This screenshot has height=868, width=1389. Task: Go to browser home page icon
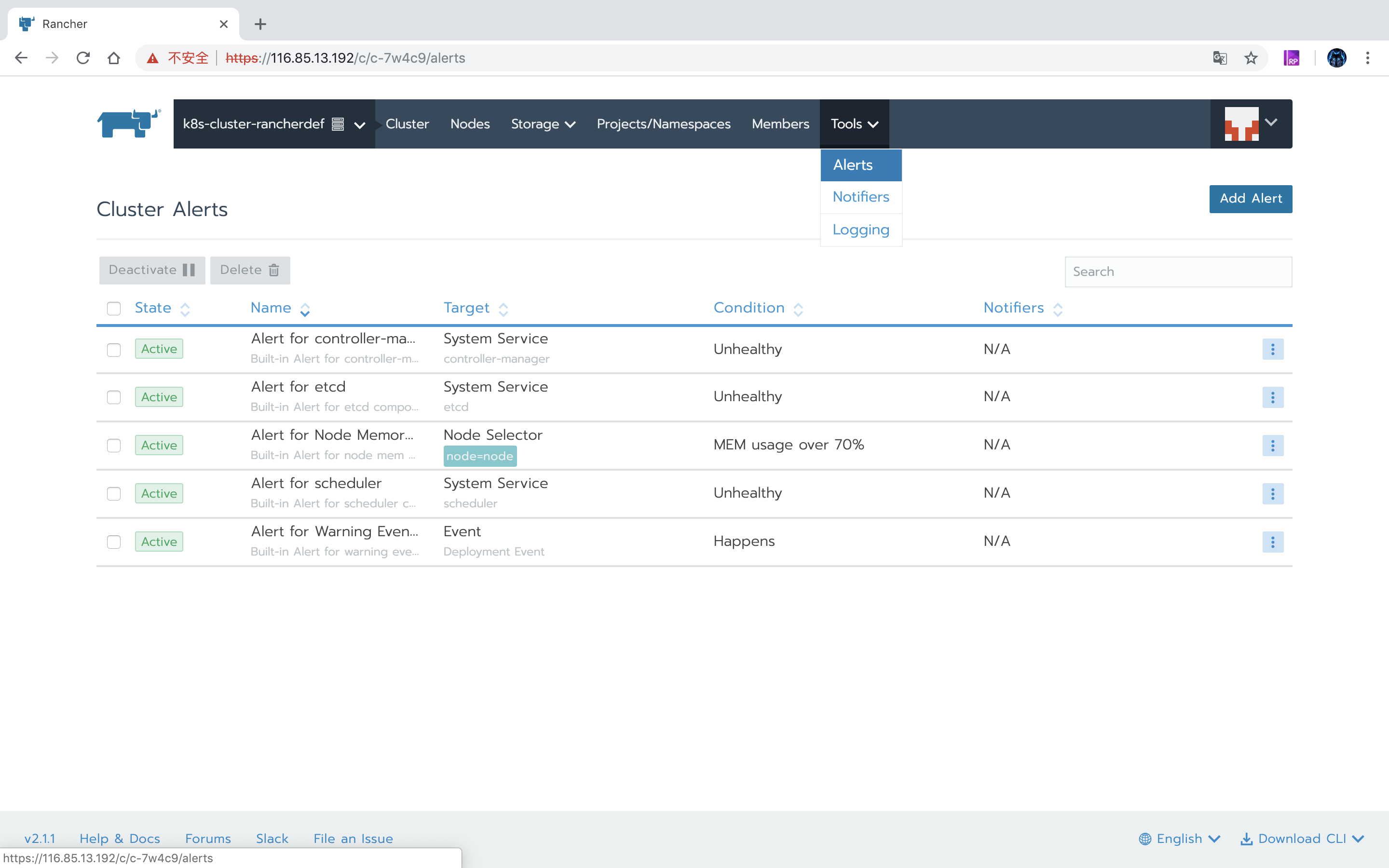click(x=114, y=58)
